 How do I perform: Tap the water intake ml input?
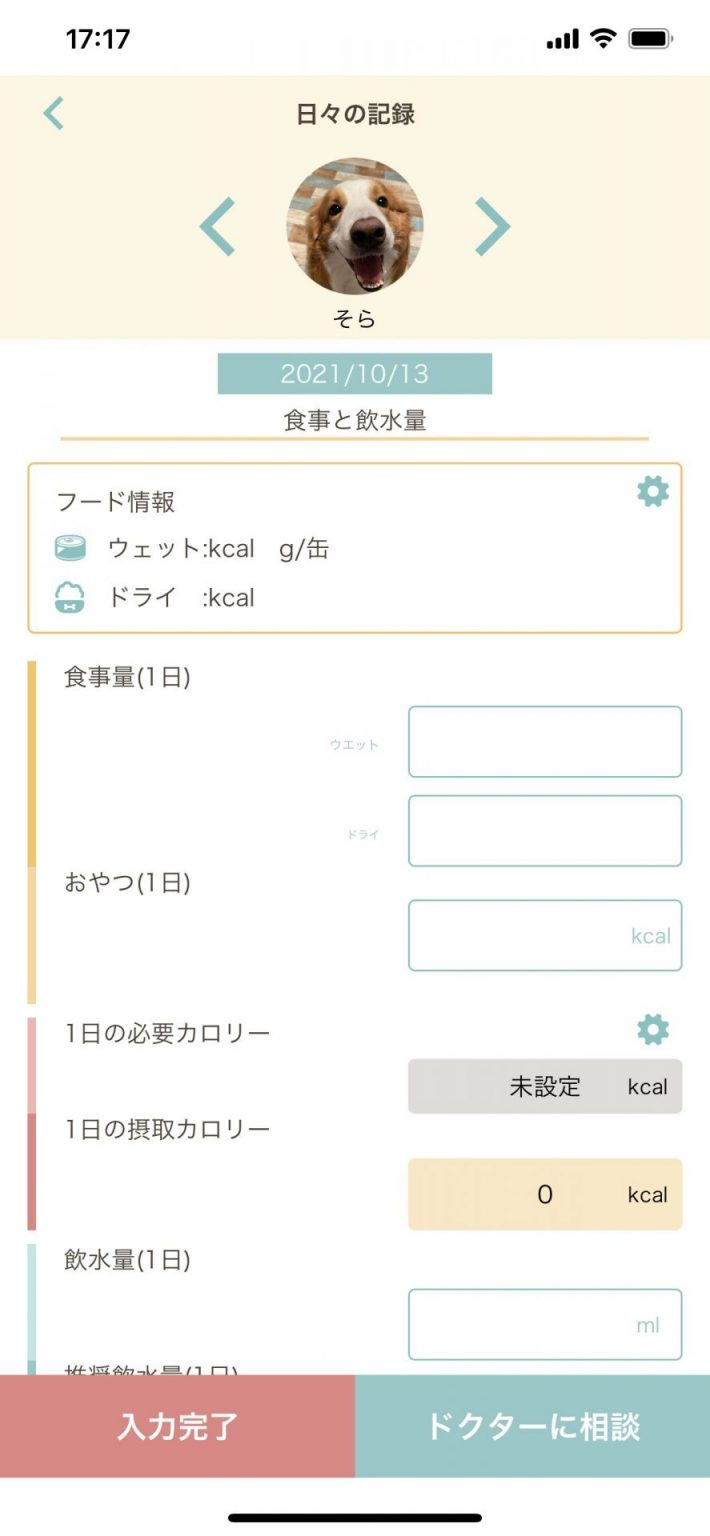[x=545, y=1325]
